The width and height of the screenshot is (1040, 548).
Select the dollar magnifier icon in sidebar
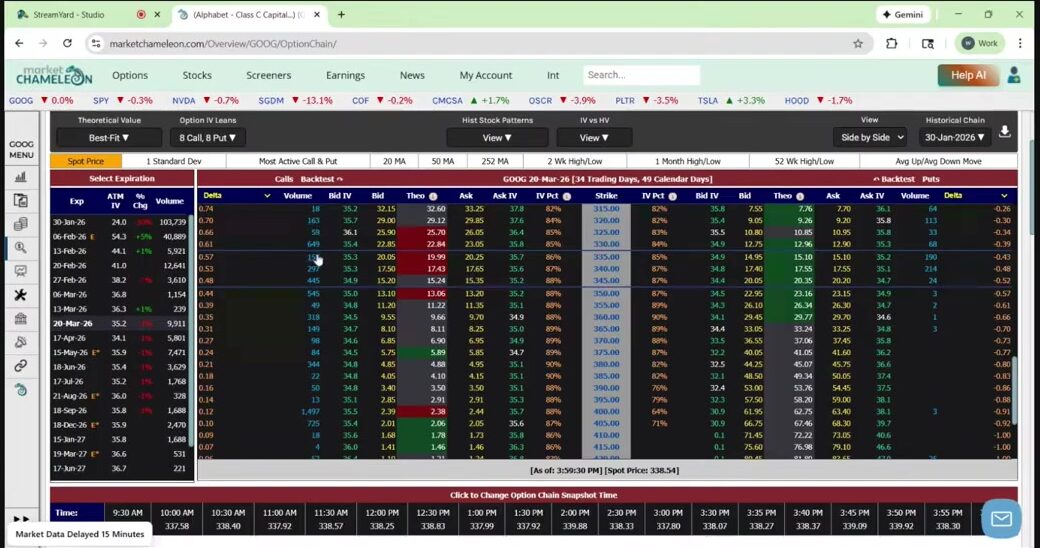point(21,247)
